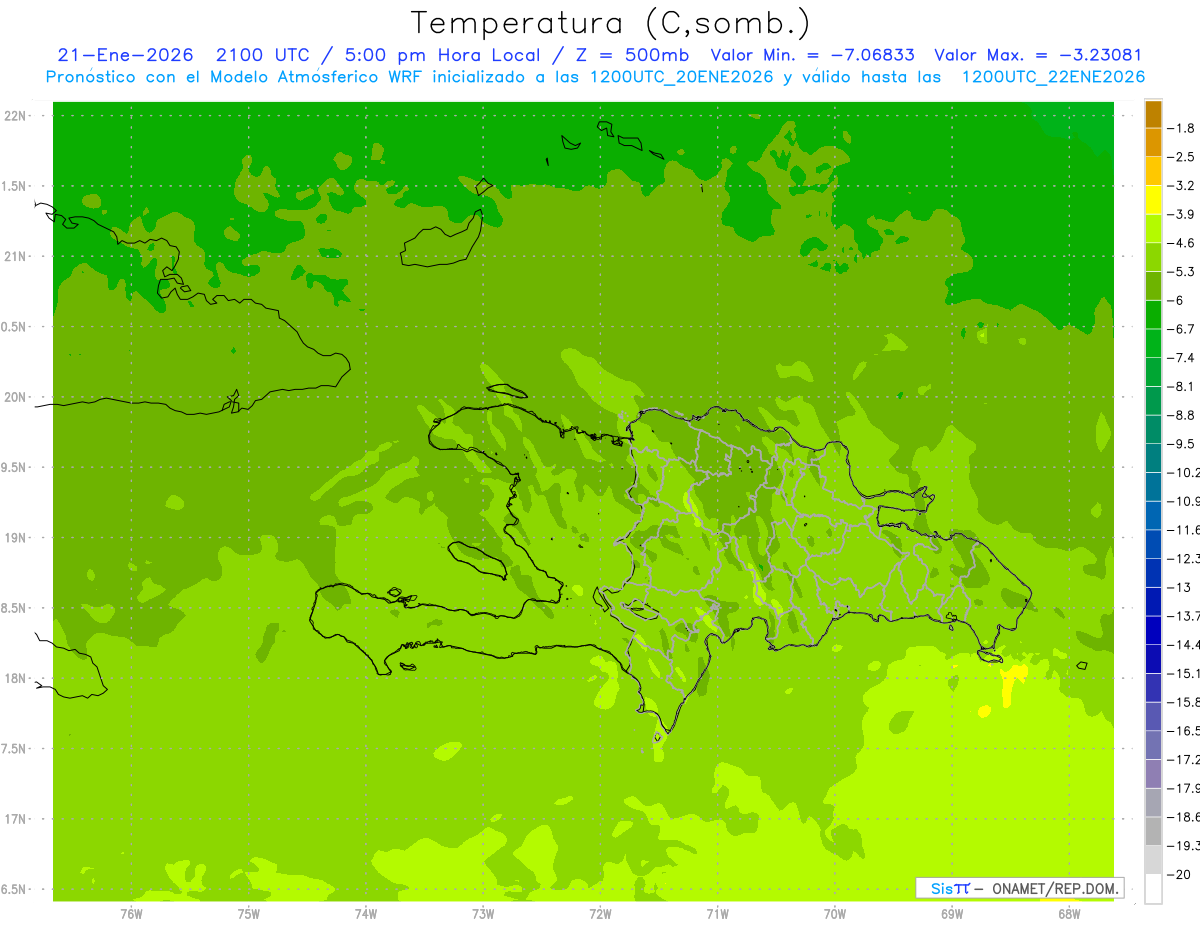
Task: Click the title 'Temperatura (C,somb.)'
Action: (x=611, y=23)
